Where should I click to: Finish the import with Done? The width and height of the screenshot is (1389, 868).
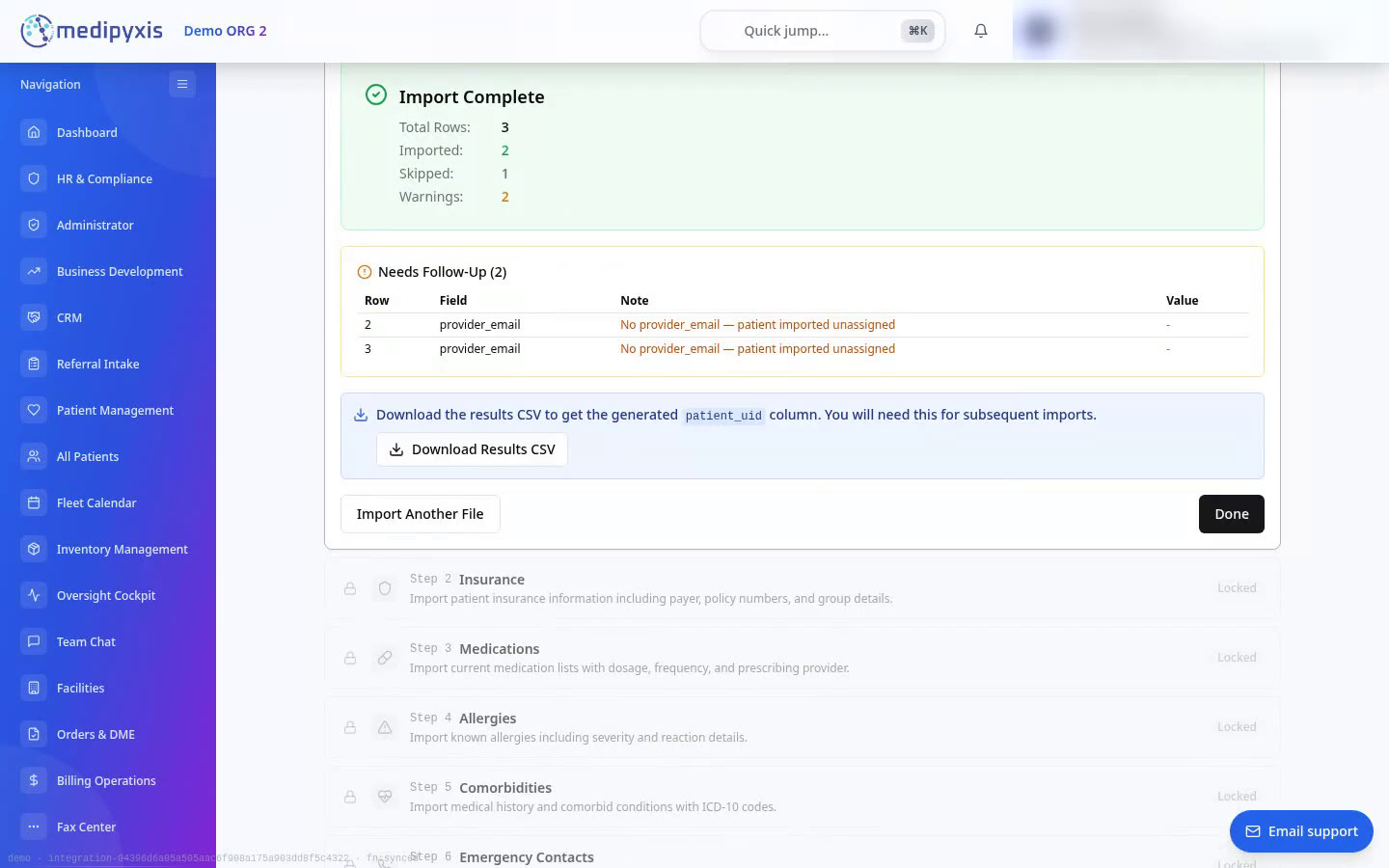click(1232, 514)
